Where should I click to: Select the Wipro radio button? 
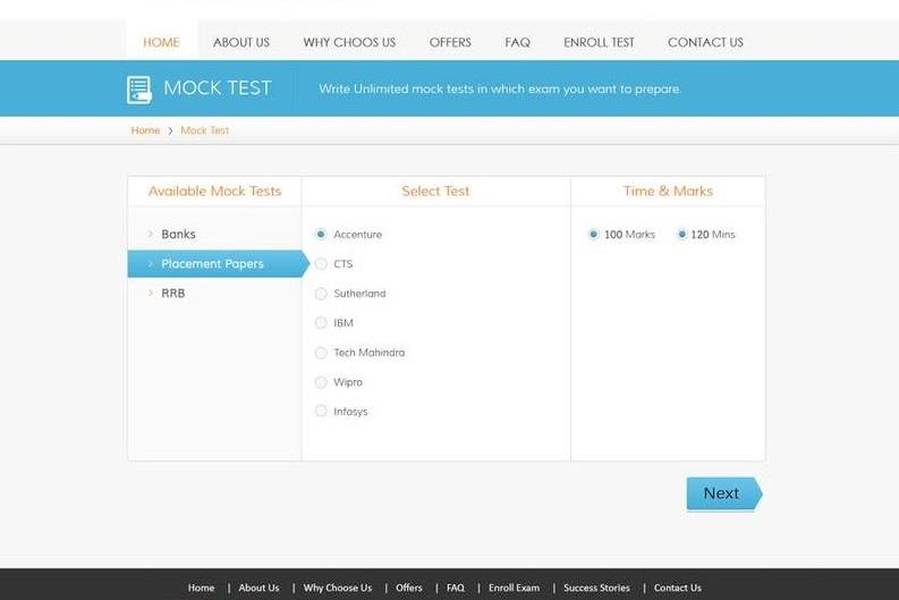click(321, 382)
